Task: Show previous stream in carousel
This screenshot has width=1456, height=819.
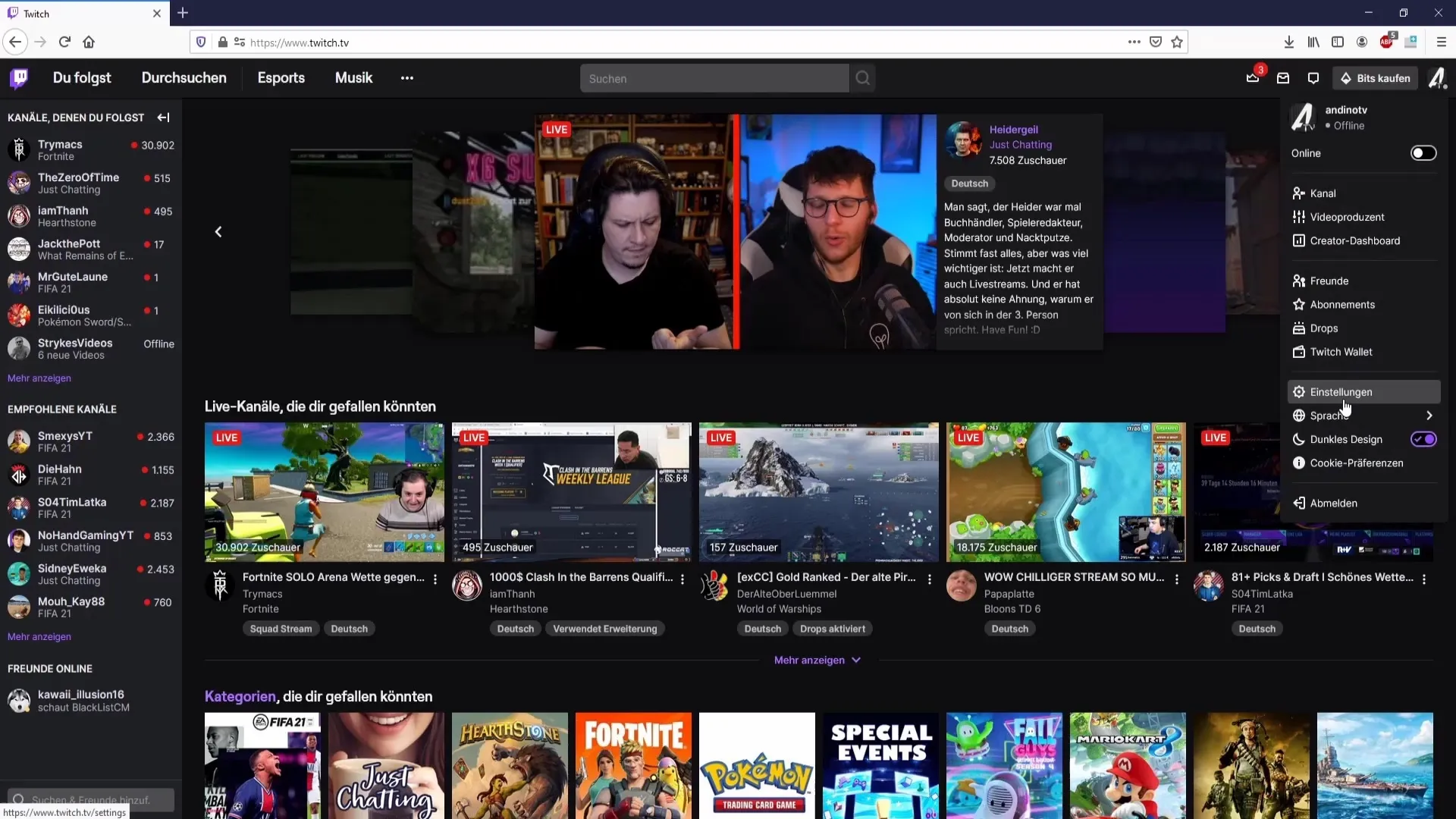Action: coord(218,231)
